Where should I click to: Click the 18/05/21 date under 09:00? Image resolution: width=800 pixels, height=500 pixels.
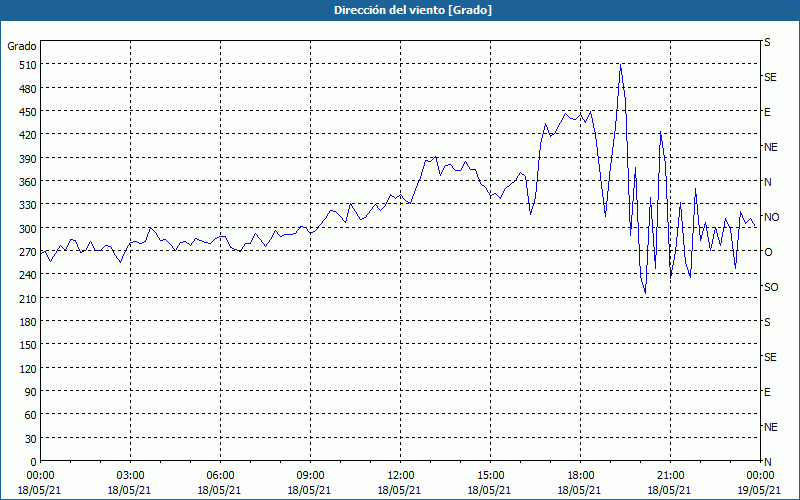(x=310, y=490)
